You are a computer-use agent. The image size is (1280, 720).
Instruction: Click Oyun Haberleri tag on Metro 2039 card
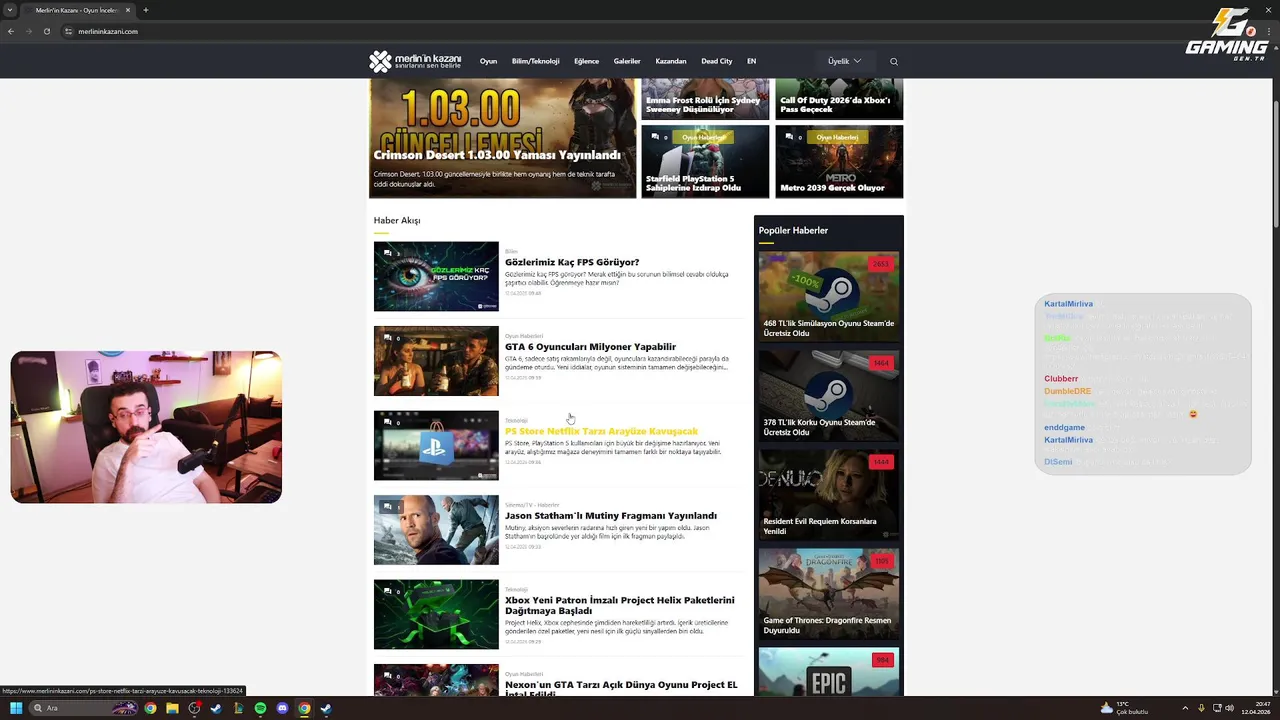tap(838, 137)
